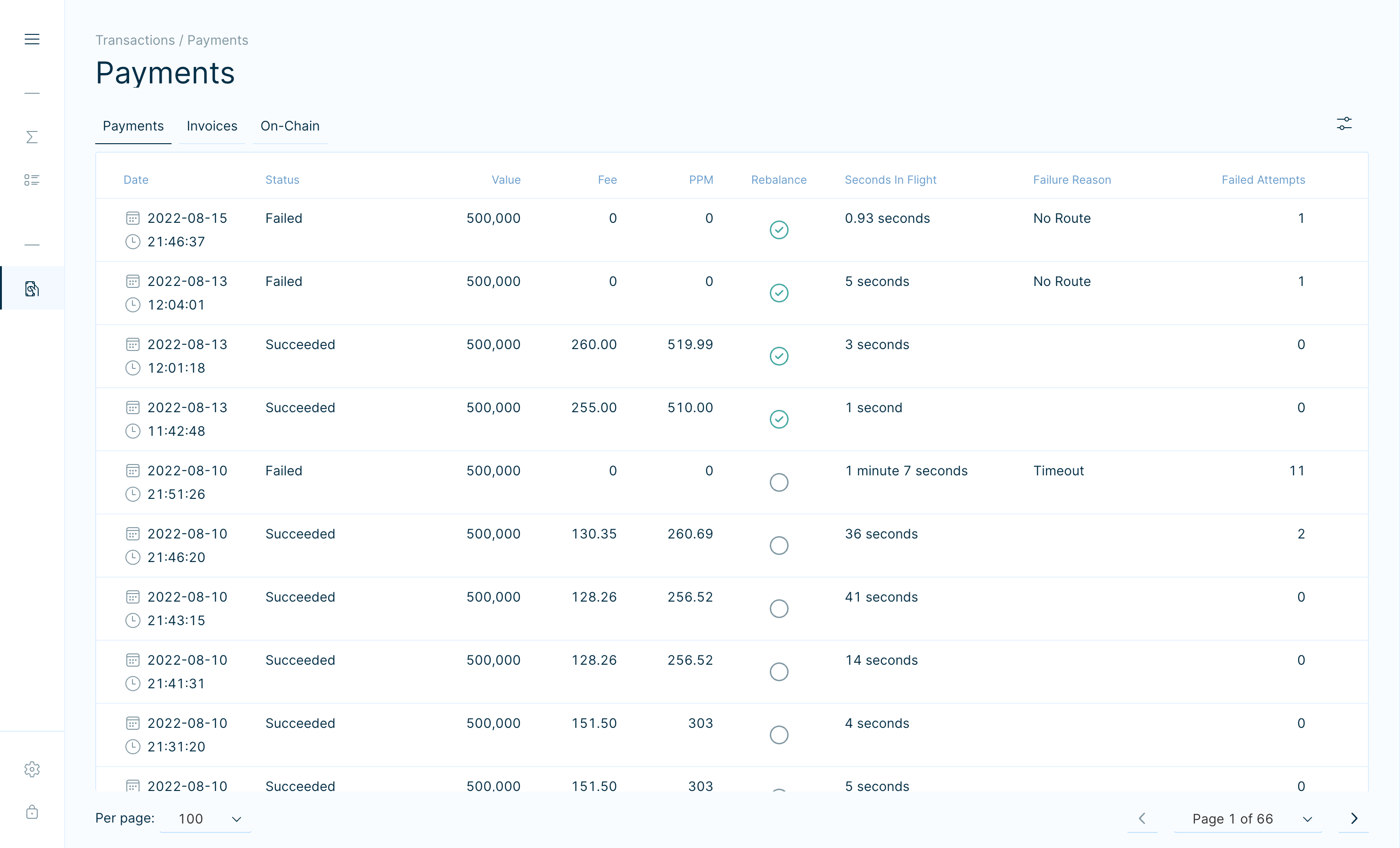Switch to the Invoices tab
1400x848 pixels.
pos(212,126)
